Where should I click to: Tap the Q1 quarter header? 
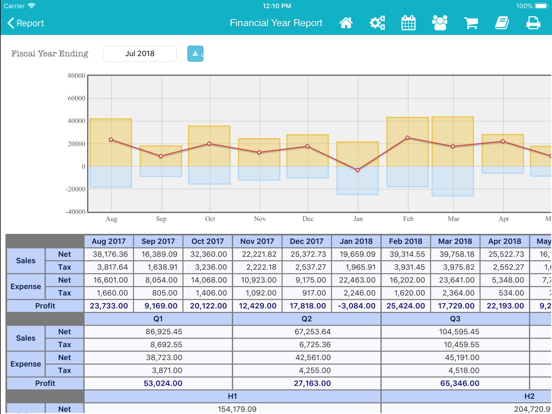click(158, 319)
